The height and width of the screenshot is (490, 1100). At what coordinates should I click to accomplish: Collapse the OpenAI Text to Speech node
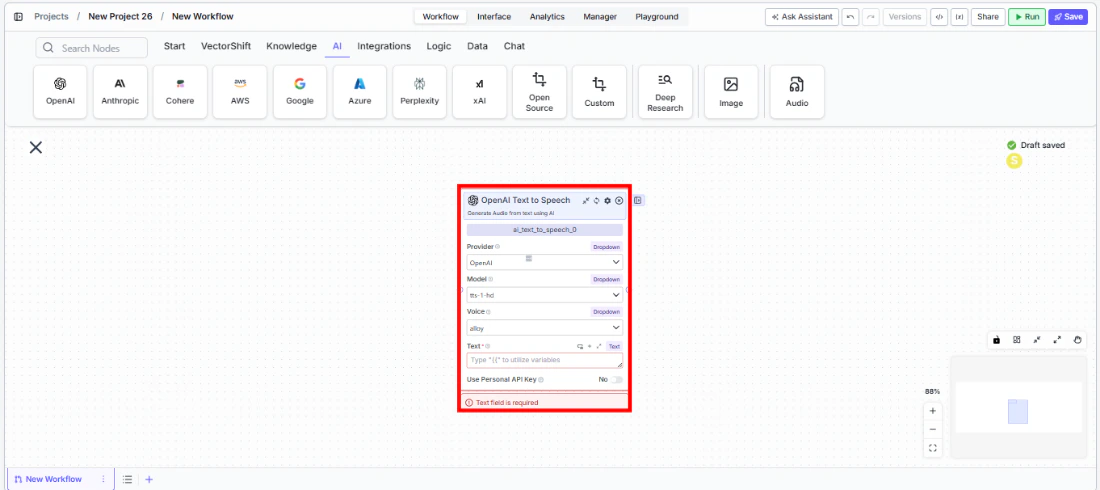click(586, 201)
